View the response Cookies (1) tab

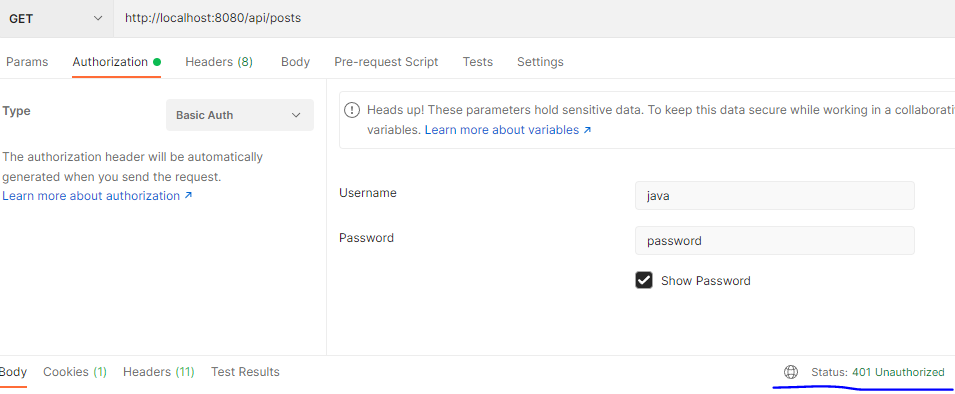point(75,371)
